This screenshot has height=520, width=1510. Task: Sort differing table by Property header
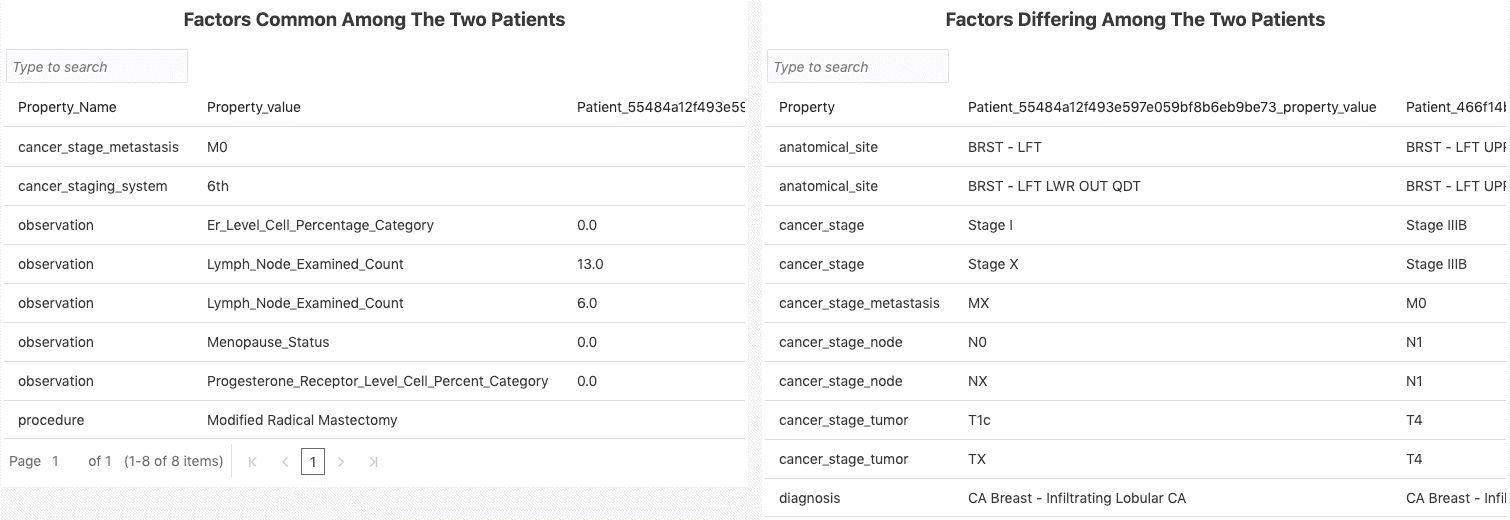coord(806,107)
